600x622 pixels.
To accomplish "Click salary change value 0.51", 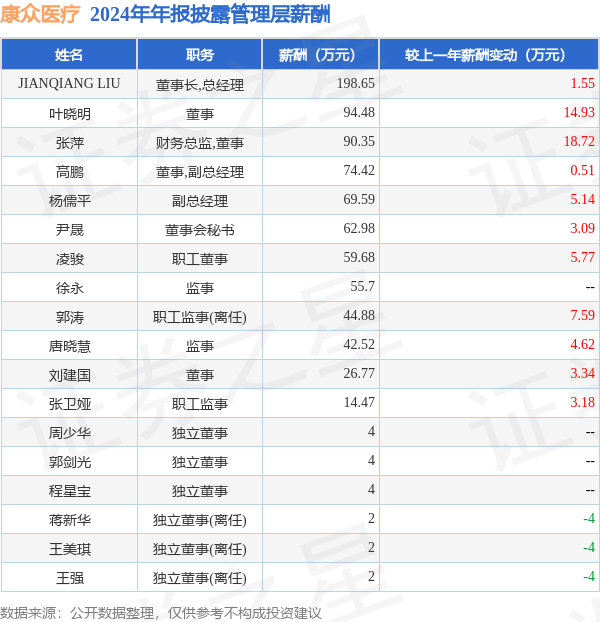I will coord(583,170).
